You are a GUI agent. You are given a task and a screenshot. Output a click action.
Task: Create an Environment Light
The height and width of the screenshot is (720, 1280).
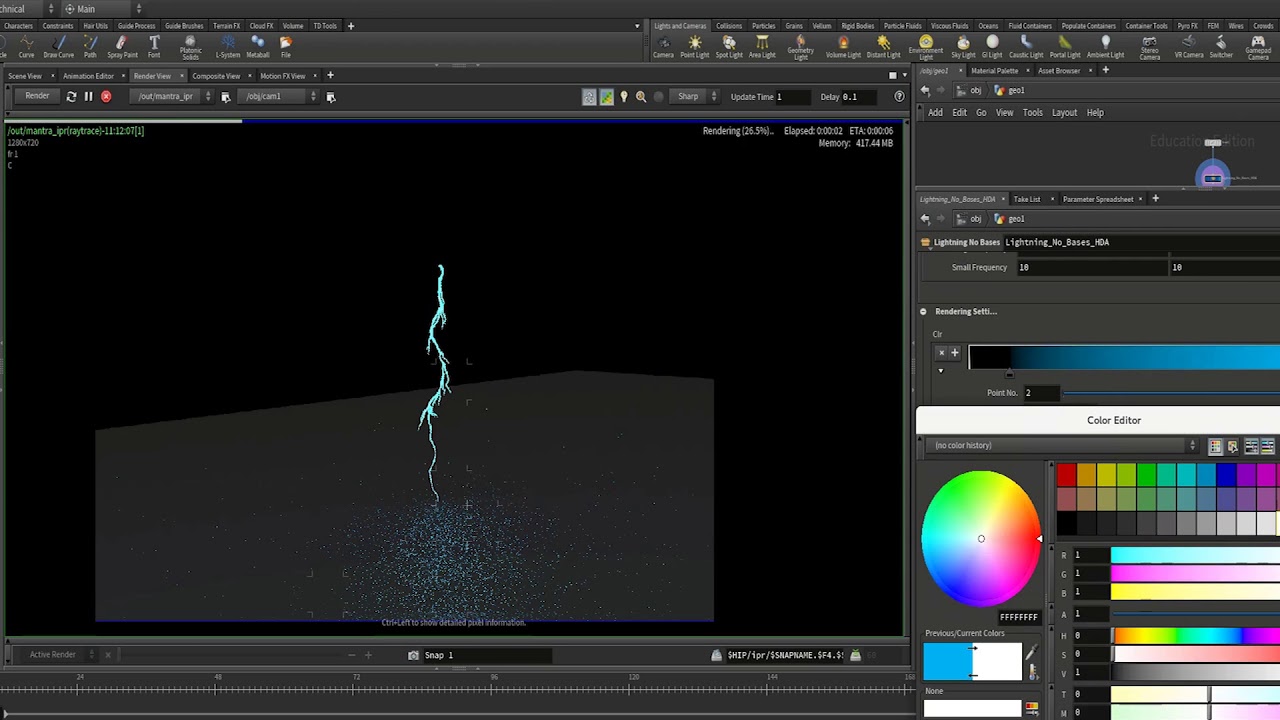pyautogui.click(x=926, y=47)
